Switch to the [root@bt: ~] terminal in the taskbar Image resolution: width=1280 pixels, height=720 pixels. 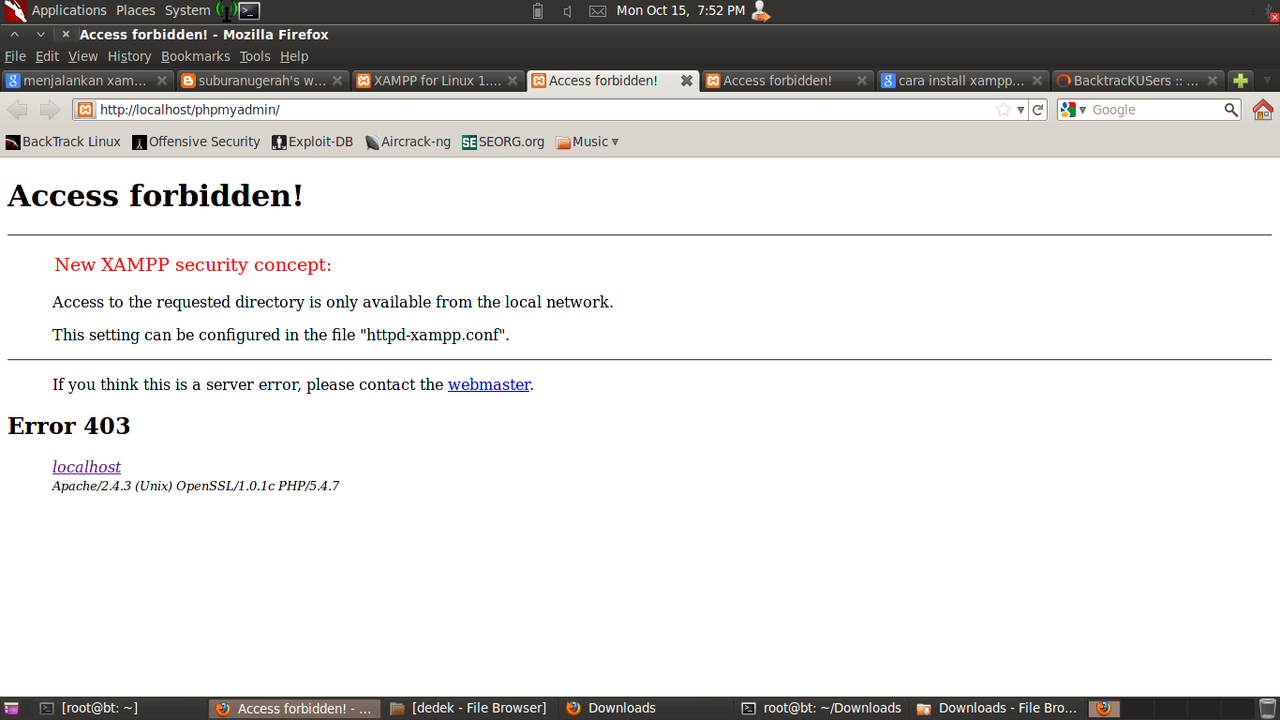(120, 708)
